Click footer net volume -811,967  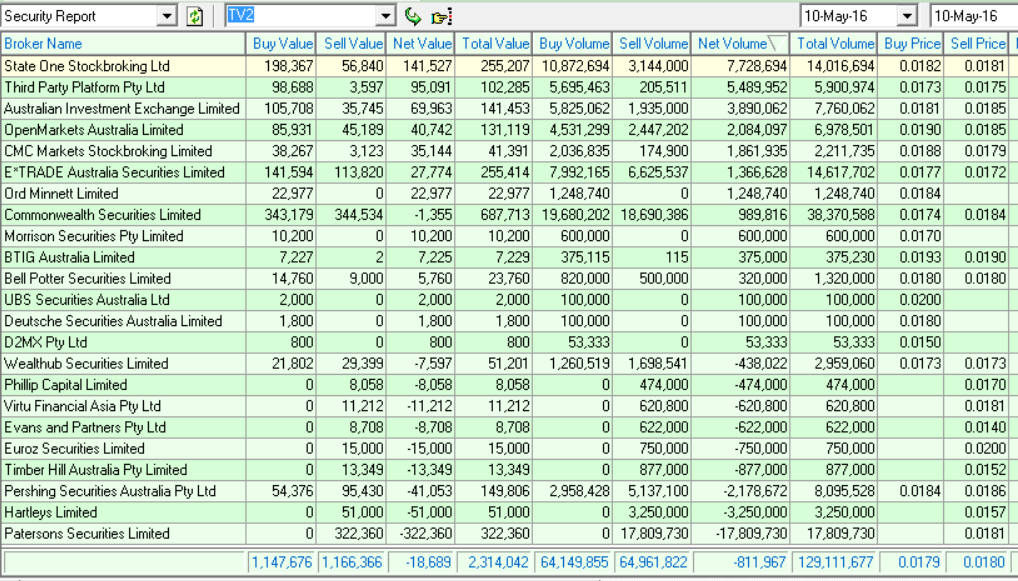point(760,562)
